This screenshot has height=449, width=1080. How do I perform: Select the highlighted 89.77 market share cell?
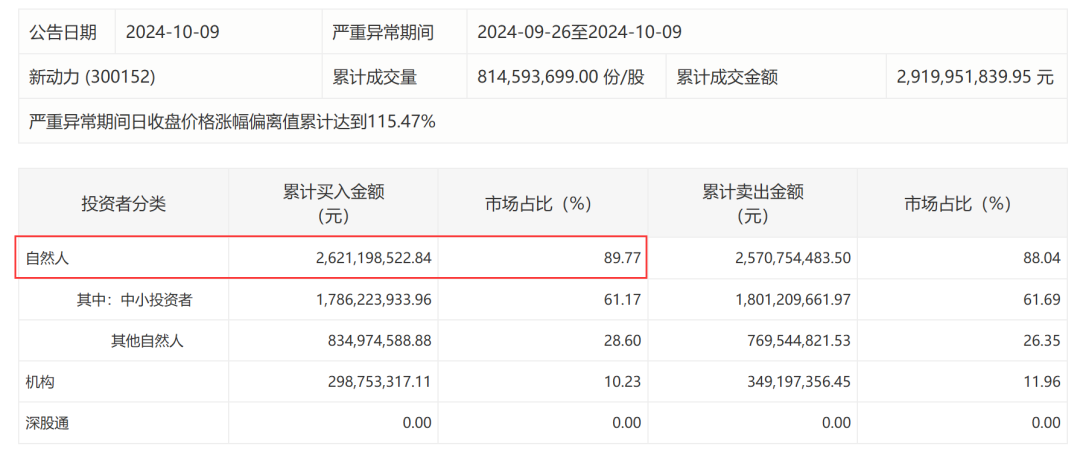[x=621, y=258]
